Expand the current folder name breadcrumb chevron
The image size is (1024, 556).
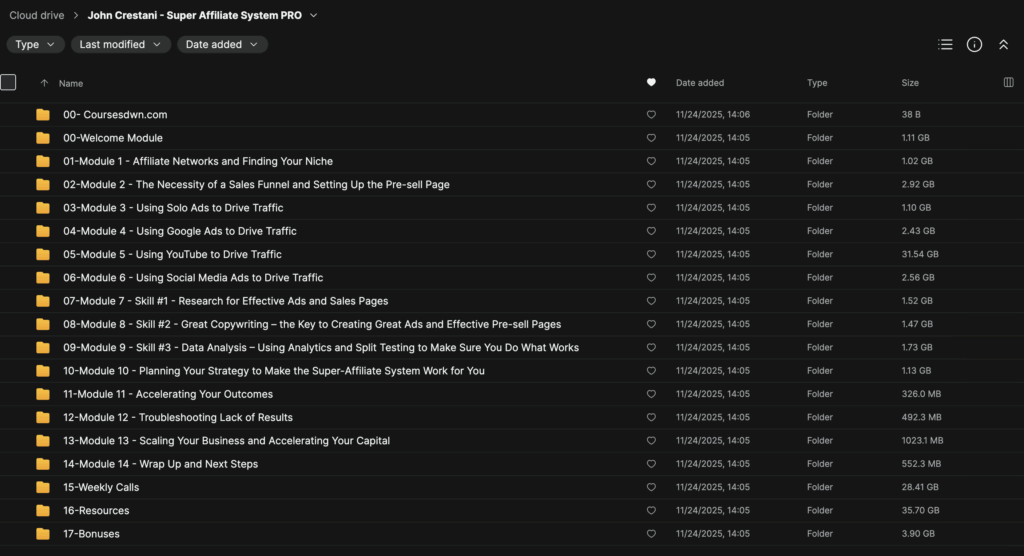point(314,15)
